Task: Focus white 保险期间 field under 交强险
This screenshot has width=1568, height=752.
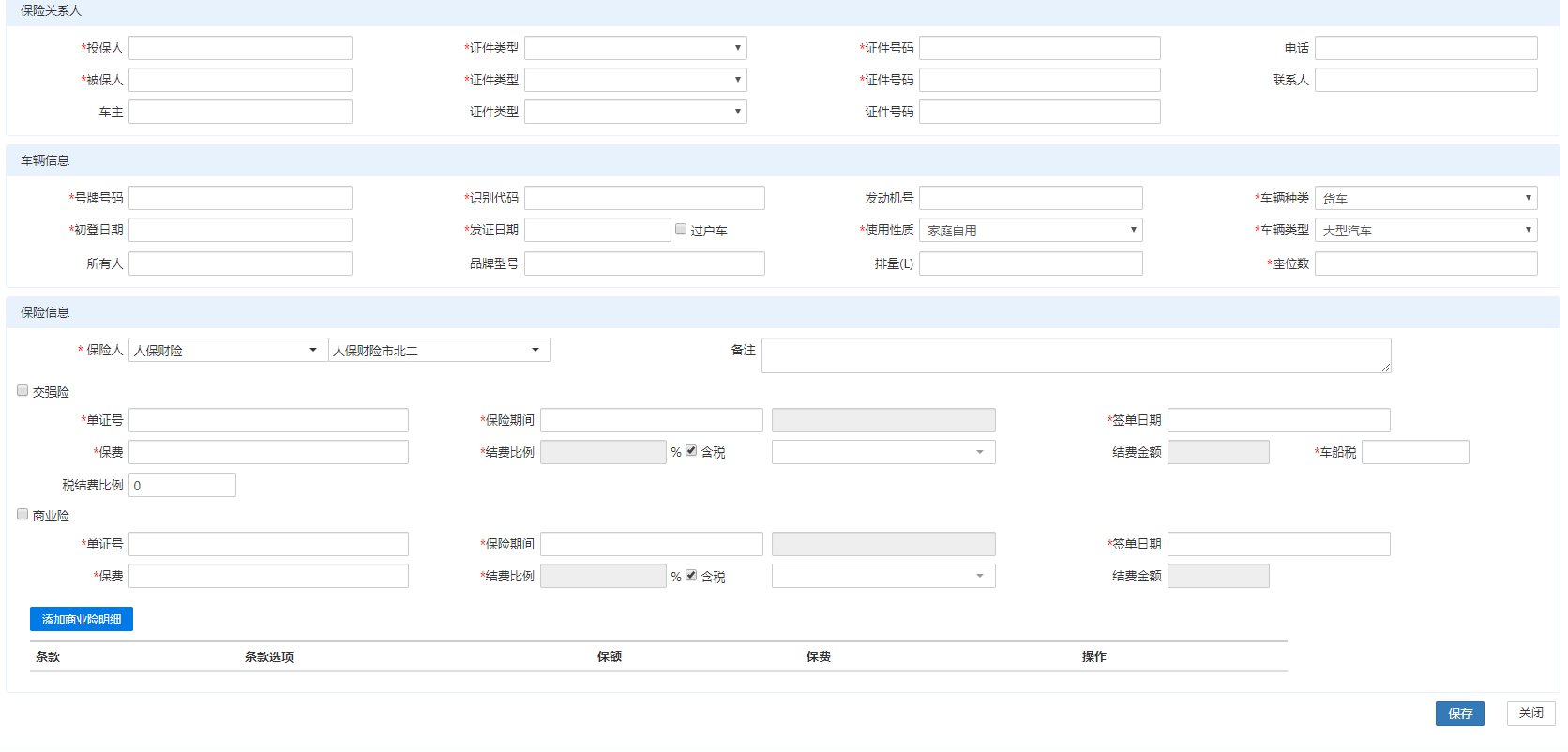Action: (x=652, y=420)
